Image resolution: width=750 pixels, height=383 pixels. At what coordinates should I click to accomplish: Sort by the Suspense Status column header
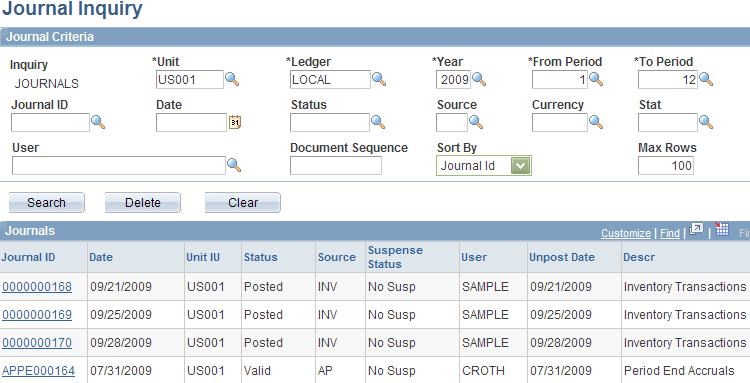(395, 257)
